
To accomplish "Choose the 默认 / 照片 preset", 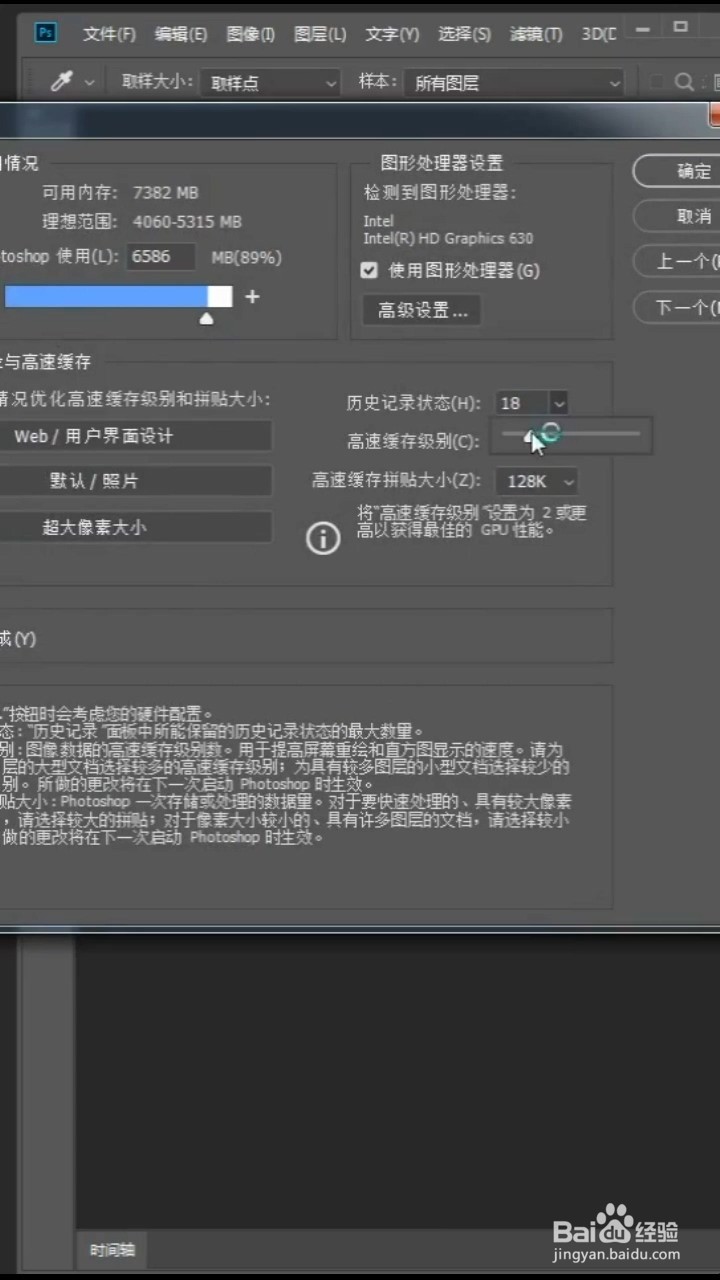I will [135, 481].
